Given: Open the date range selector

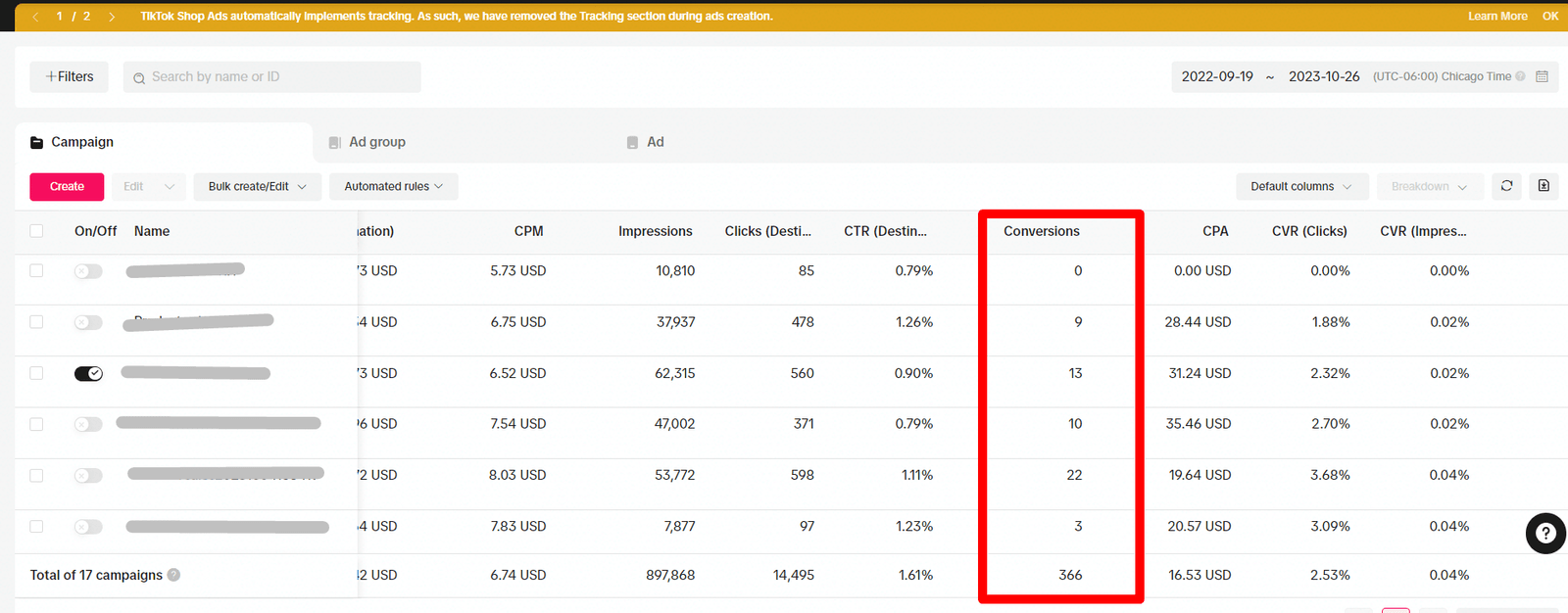Looking at the screenshot, I should [1364, 76].
